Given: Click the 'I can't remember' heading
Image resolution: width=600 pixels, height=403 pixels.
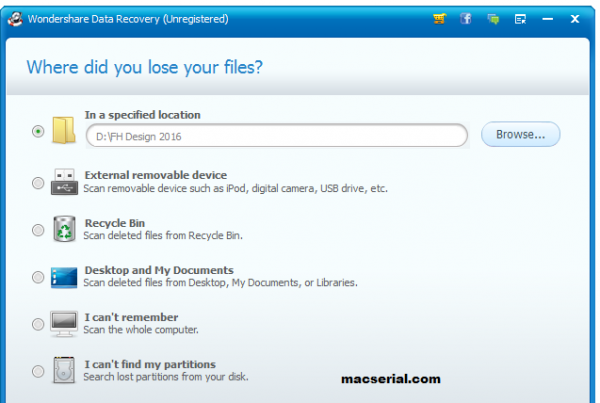Looking at the screenshot, I should pos(131,317).
